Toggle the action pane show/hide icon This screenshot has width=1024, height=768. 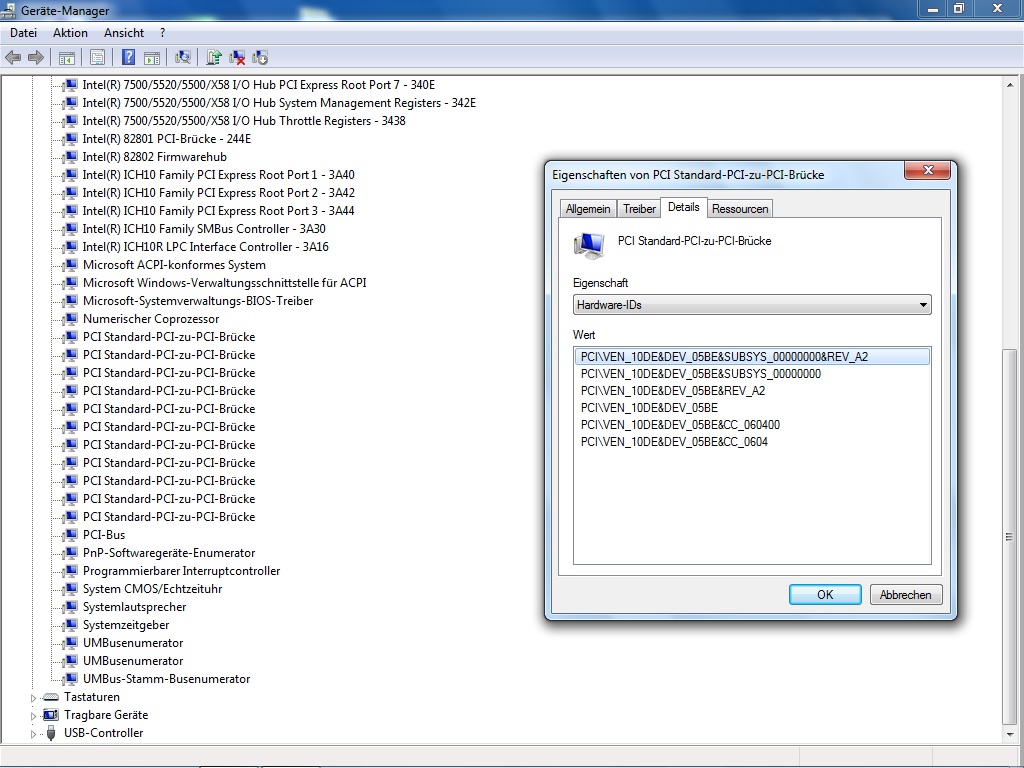tap(152, 57)
